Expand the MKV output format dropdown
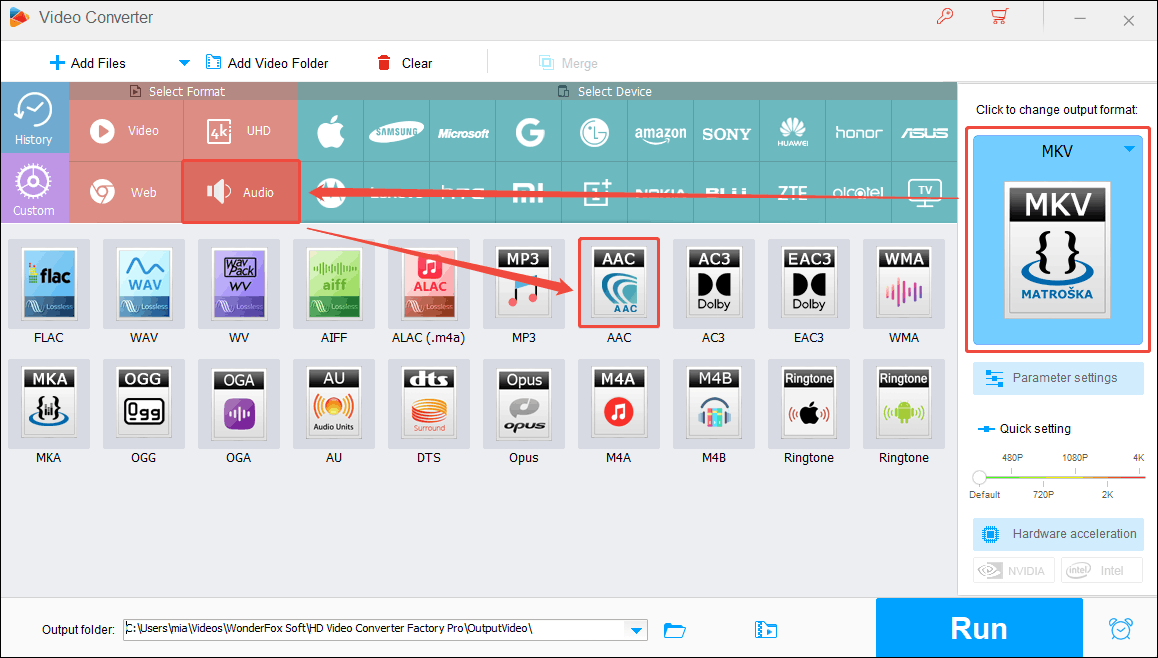This screenshot has height=658, width=1158. (1129, 150)
